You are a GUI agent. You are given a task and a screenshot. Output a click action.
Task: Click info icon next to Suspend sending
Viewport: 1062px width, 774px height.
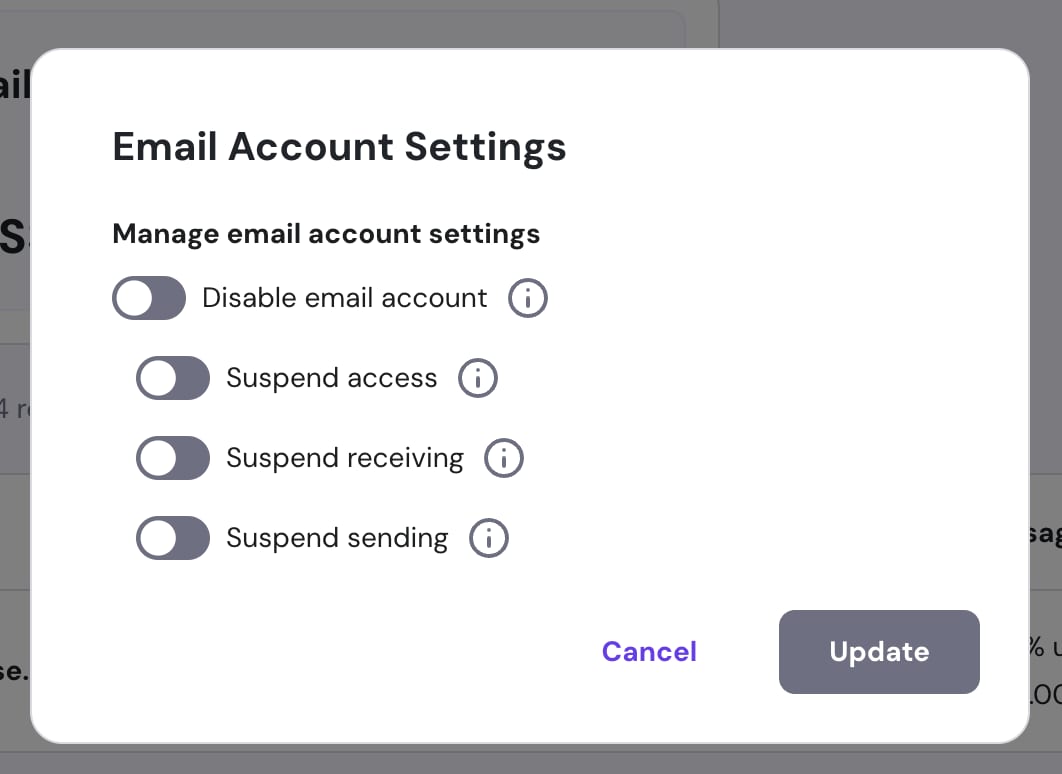pyautogui.click(x=489, y=538)
